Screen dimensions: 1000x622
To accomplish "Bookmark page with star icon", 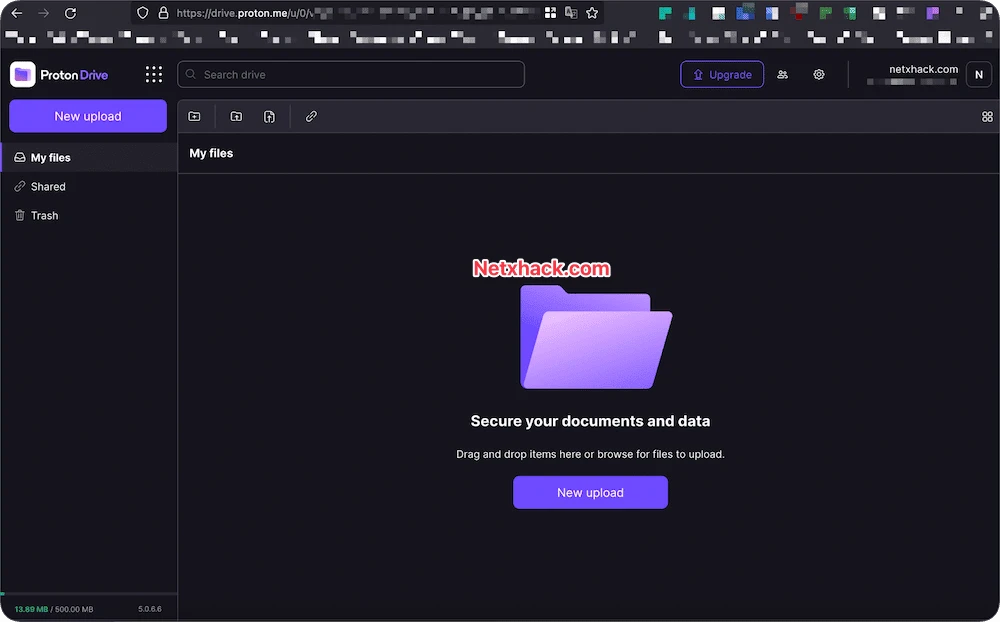I will point(592,13).
